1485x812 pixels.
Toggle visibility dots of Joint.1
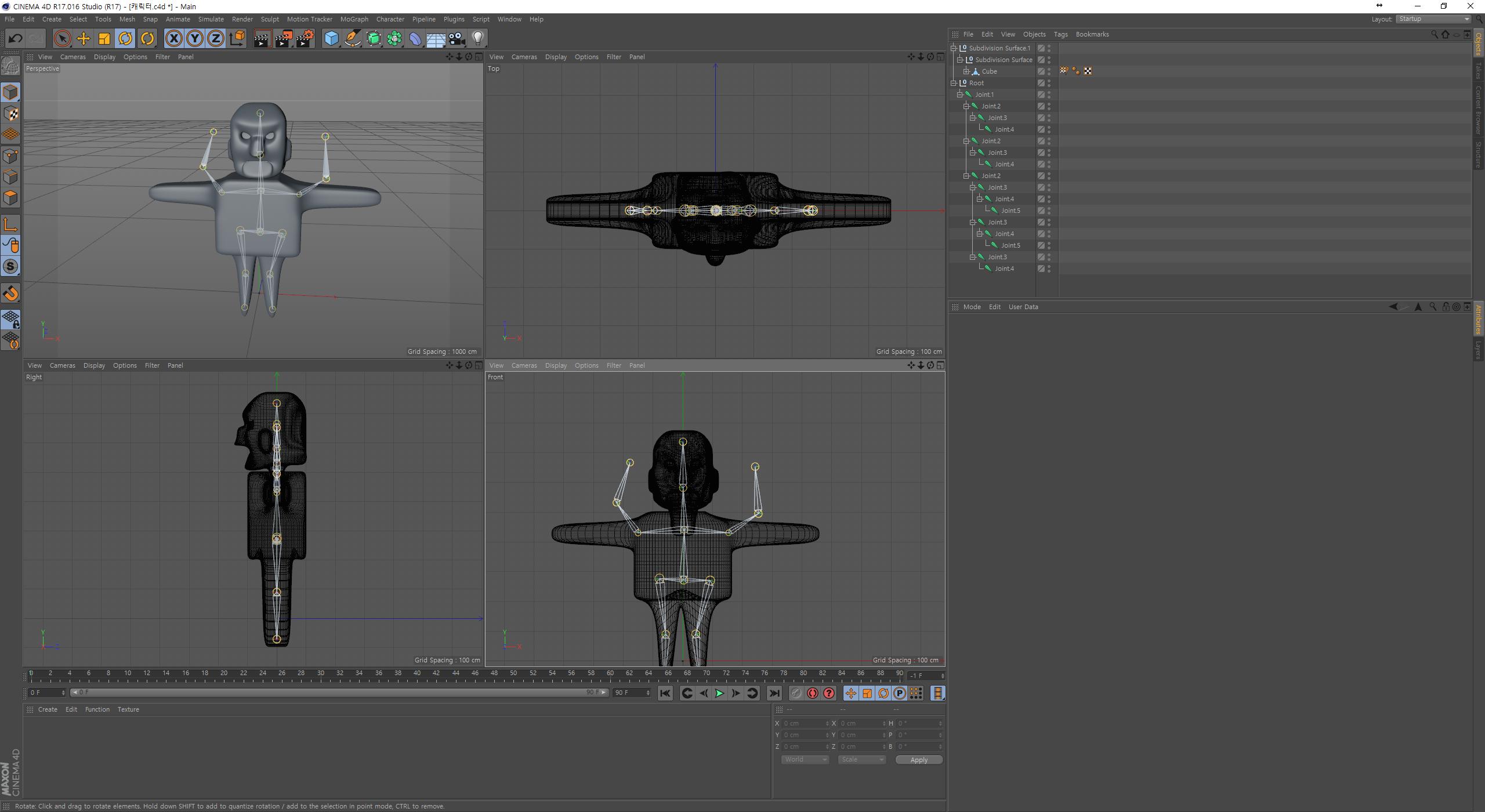[x=1049, y=95]
